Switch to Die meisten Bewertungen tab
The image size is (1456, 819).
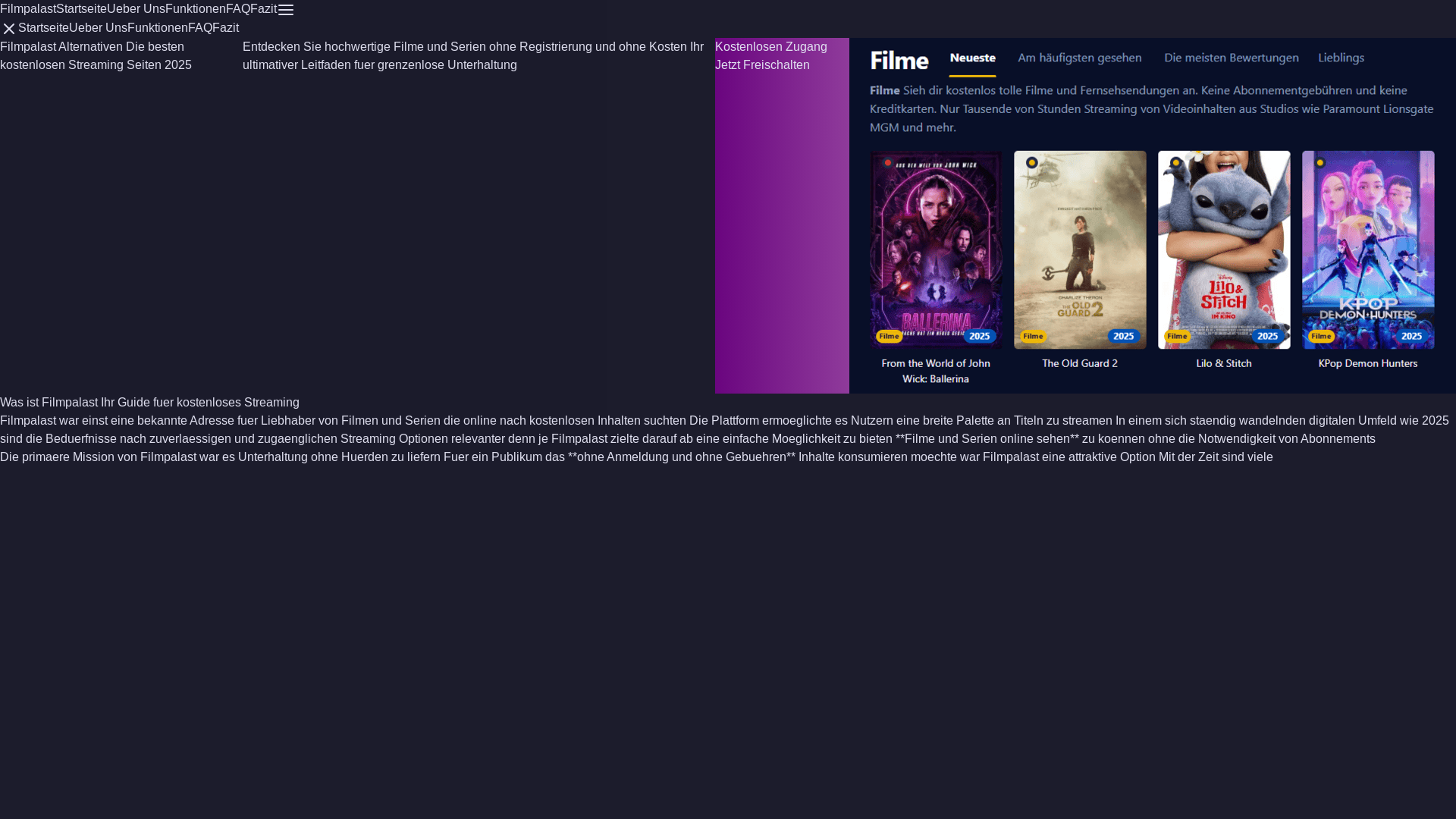coord(1232,58)
